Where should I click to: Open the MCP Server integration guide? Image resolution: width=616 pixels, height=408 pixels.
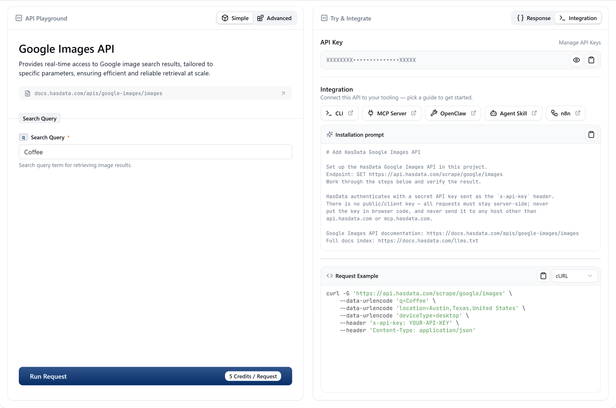click(392, 113)
